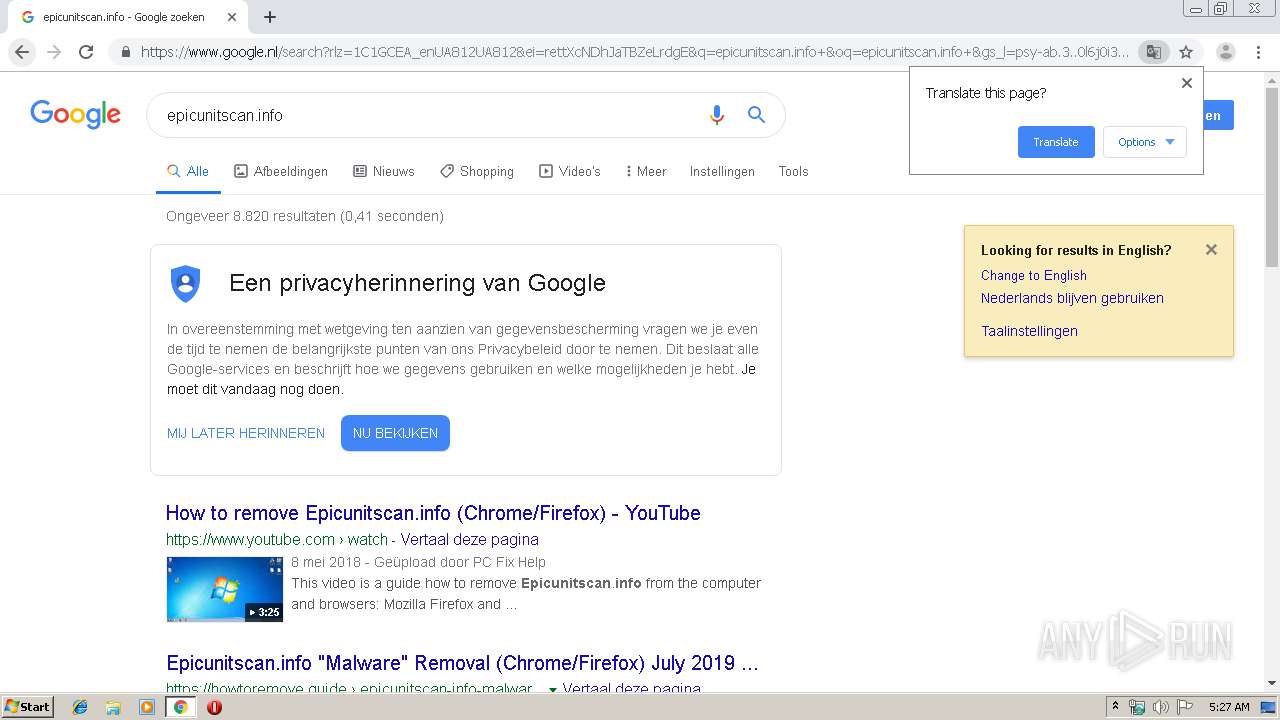Switch to the Video's tab

pos(570,171)
